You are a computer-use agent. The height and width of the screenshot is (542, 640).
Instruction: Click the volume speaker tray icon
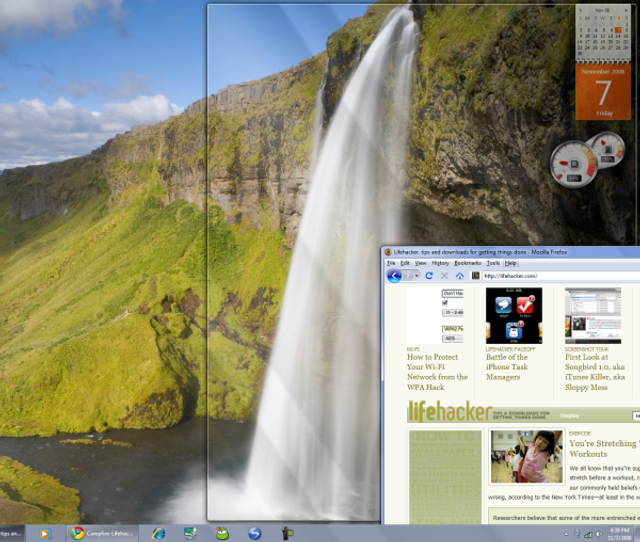[x=599, y=534]
